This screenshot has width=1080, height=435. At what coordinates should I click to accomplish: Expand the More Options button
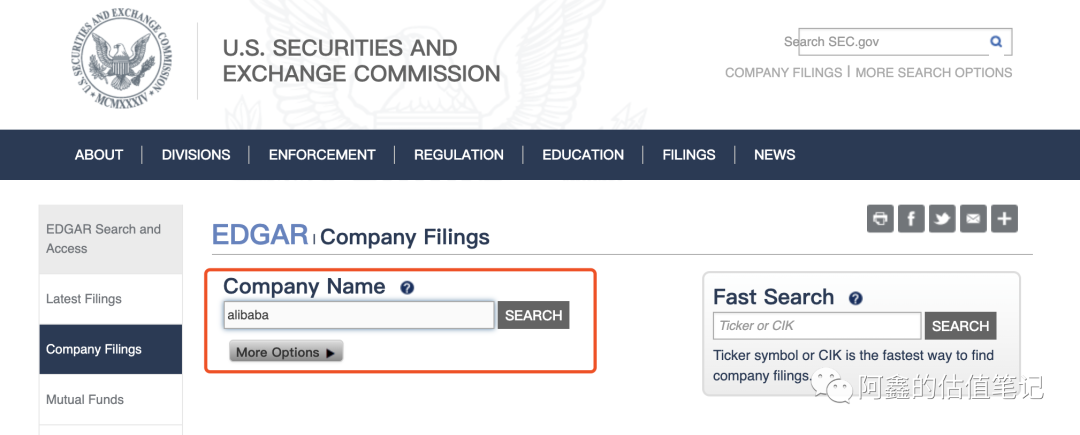(286, 352)
